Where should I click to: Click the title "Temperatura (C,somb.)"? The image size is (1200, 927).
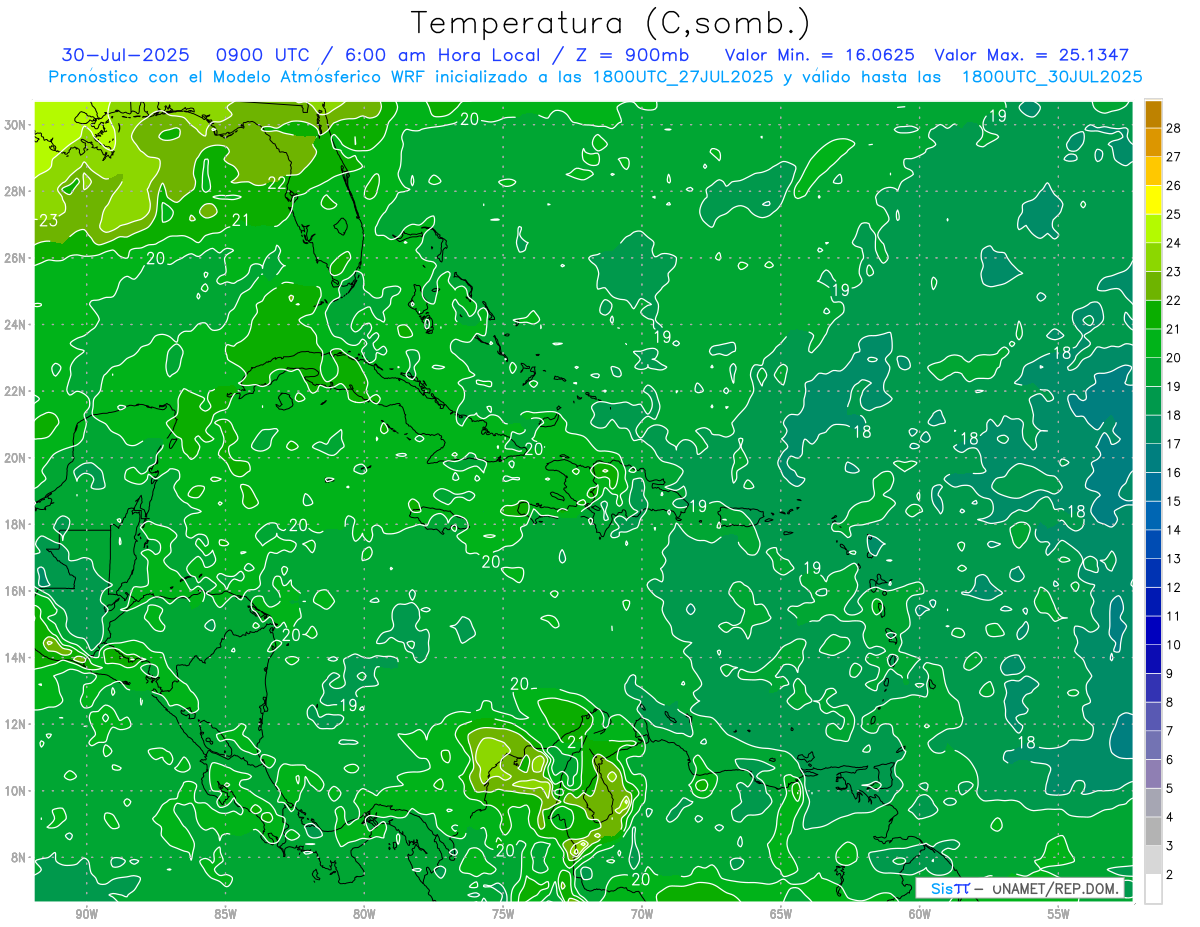pyautogui.click(x=611, y=23)
